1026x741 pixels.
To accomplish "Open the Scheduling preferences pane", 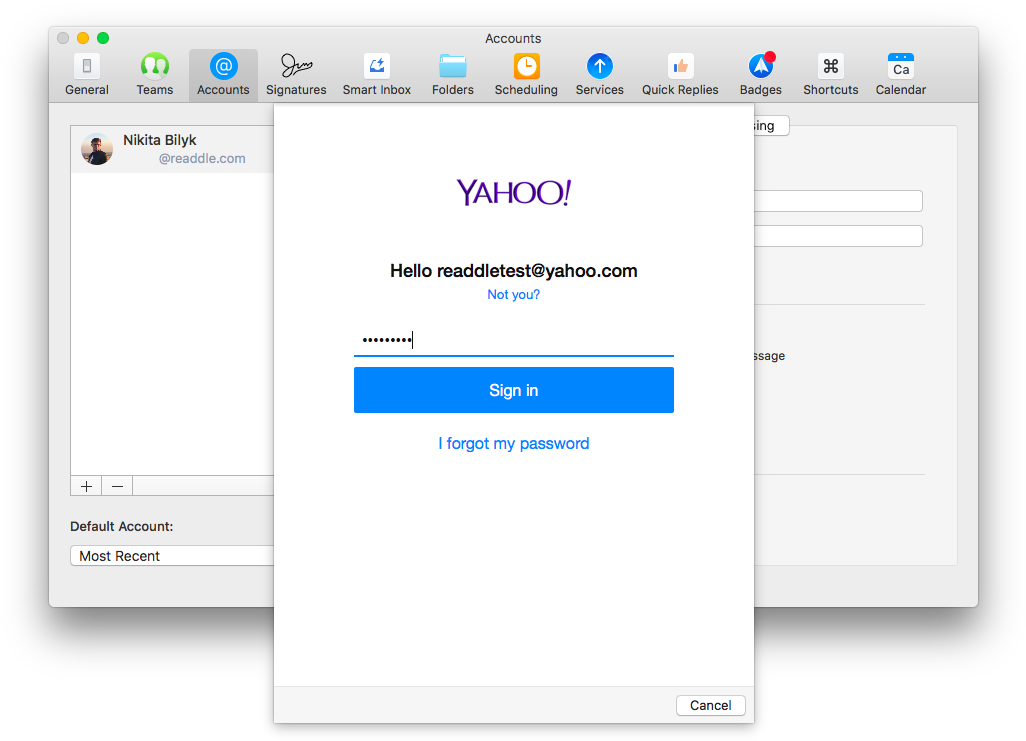I will (526, 75).
